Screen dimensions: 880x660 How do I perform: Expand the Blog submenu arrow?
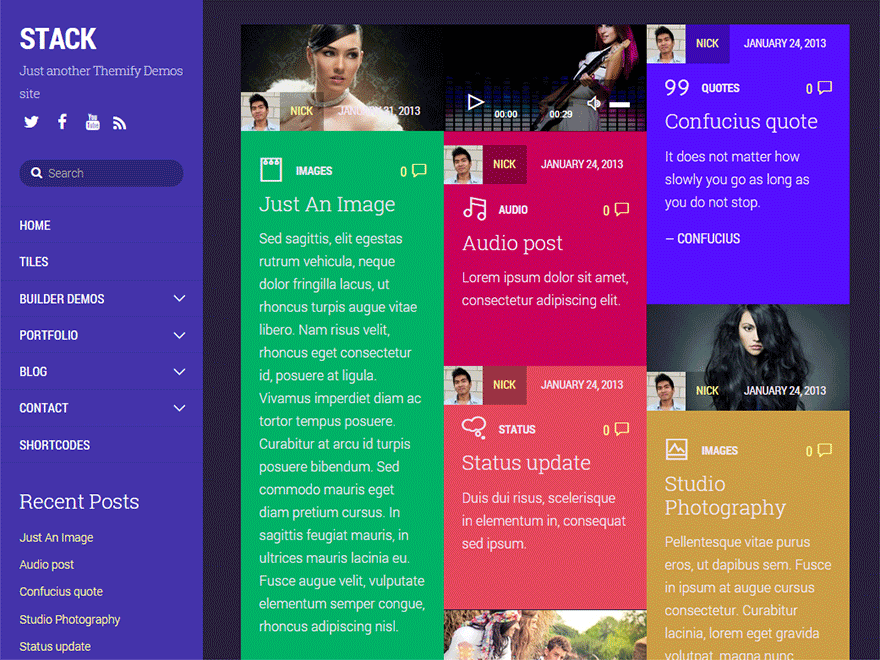[x=180, y=371]
